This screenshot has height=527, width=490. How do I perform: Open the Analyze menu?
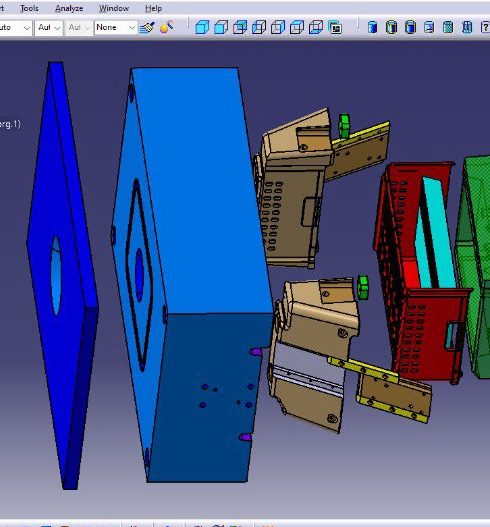(x=69, y=8)
